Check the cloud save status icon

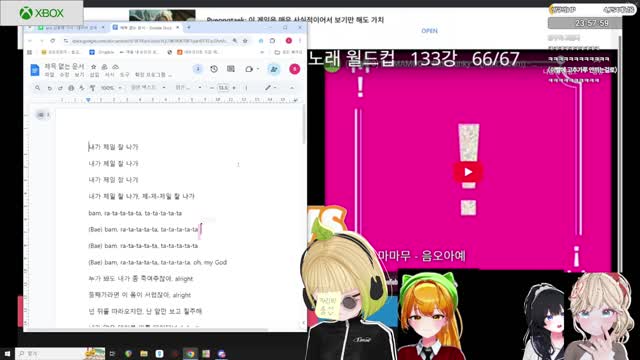tap(116, 67)
